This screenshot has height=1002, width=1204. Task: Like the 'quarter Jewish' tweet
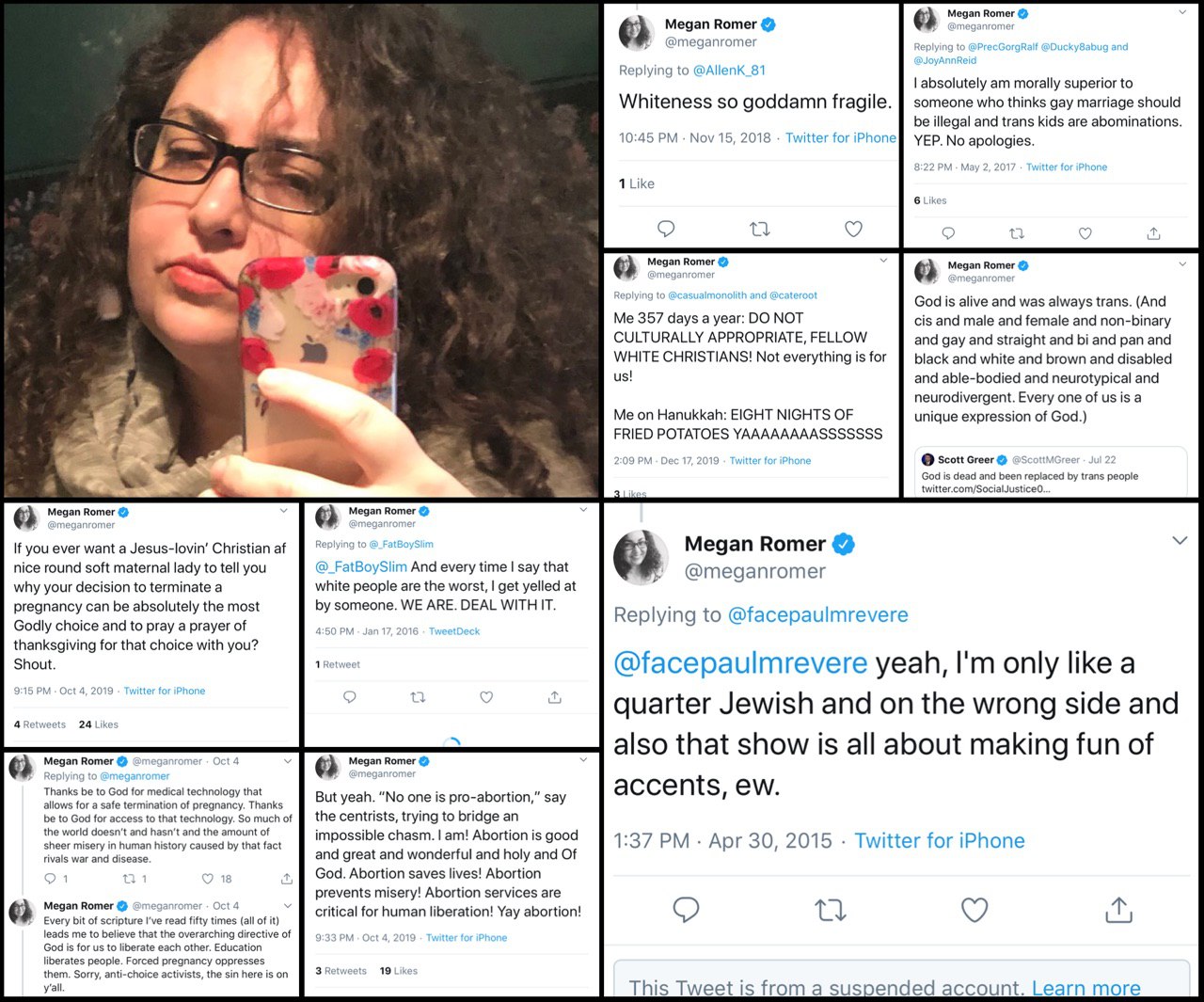coord(974,910)
